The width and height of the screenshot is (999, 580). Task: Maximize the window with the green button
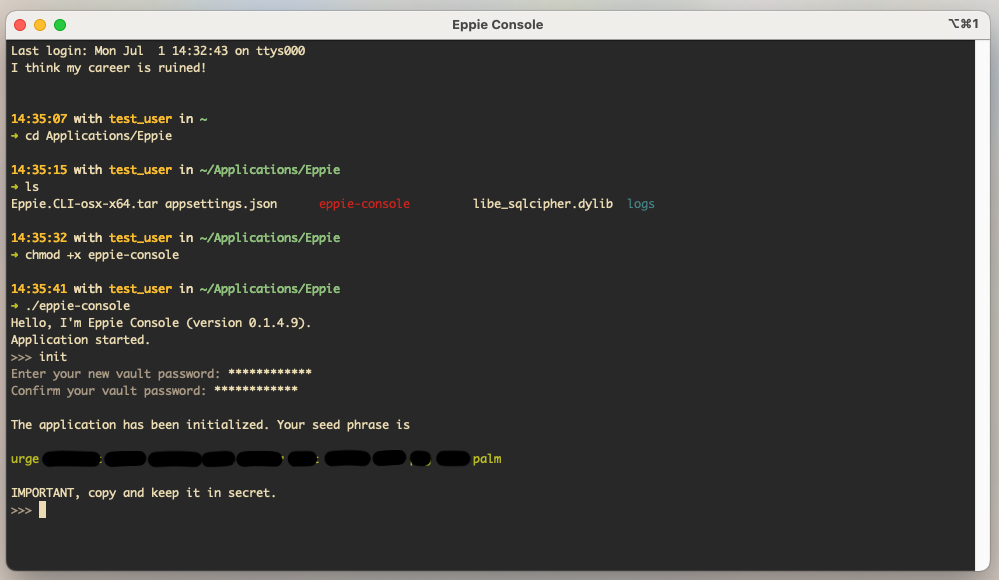[x=60, y=25]
